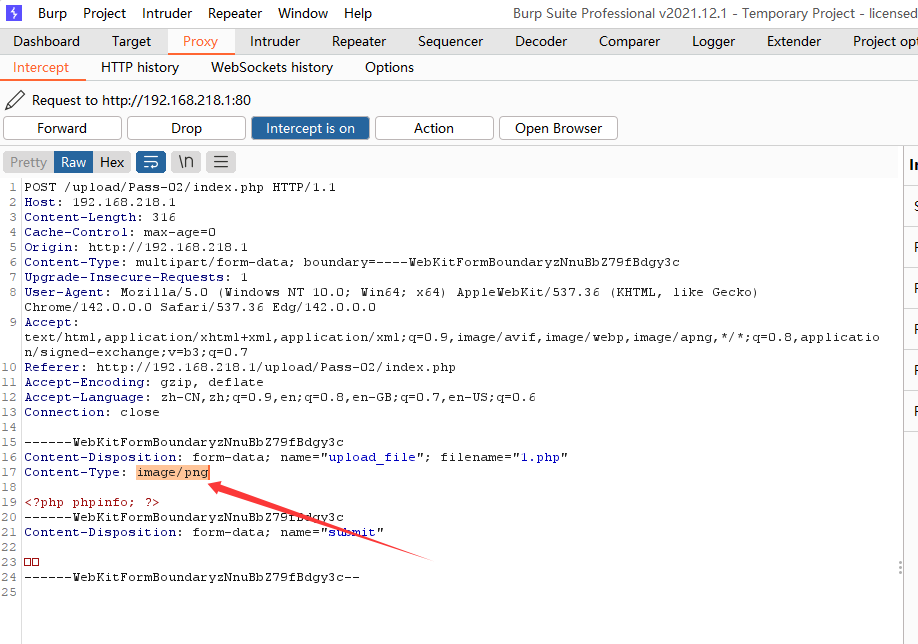Click the Connection: close header
The image size is (918, 644).
(x=92, y=412)
